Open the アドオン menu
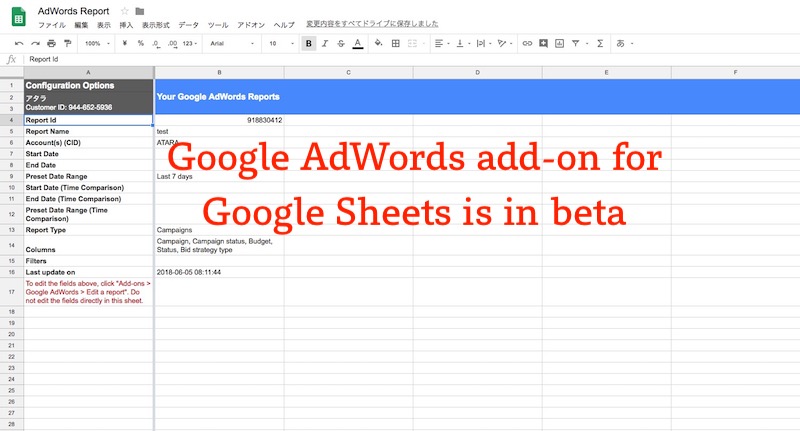The image size is (800, 431). [x=251, y=25]
